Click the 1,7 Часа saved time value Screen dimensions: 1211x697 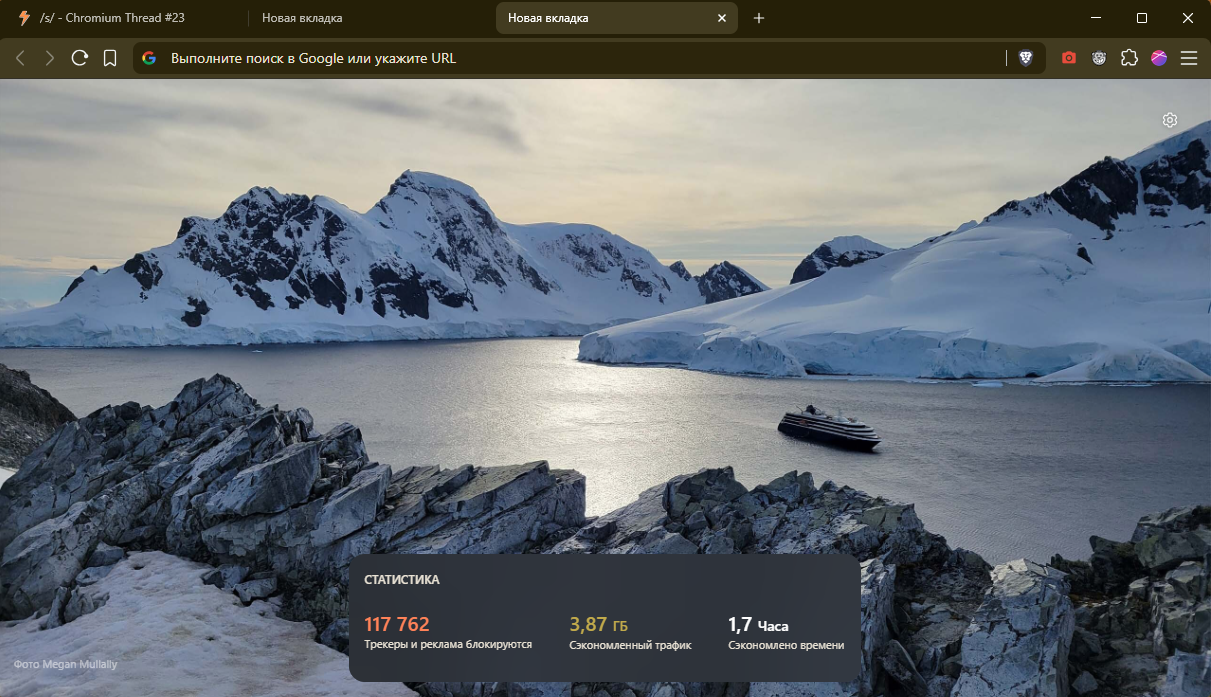click(758, 625)
